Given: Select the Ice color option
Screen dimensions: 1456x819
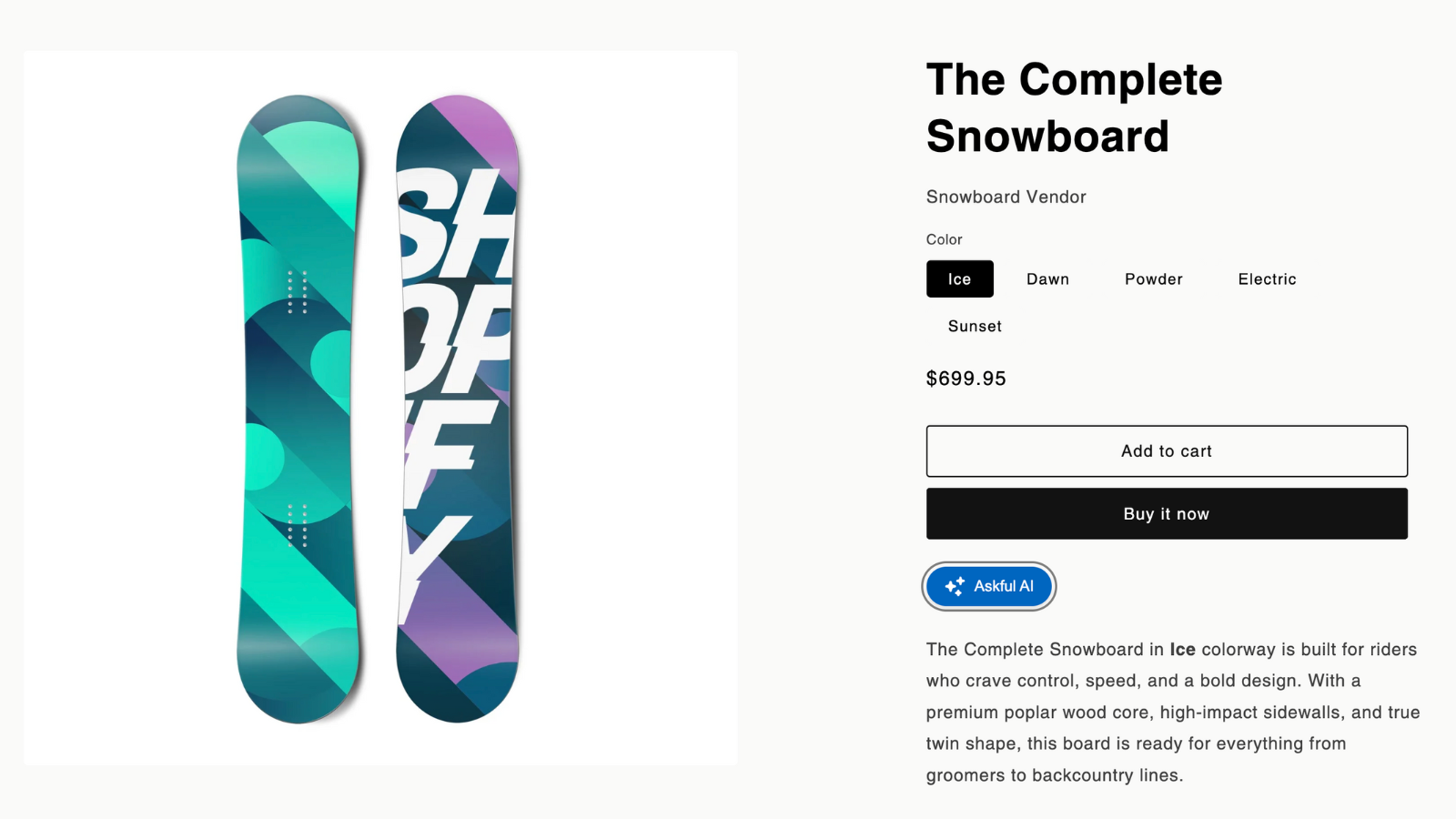Looking at the screenshot, I should (960, 279).
